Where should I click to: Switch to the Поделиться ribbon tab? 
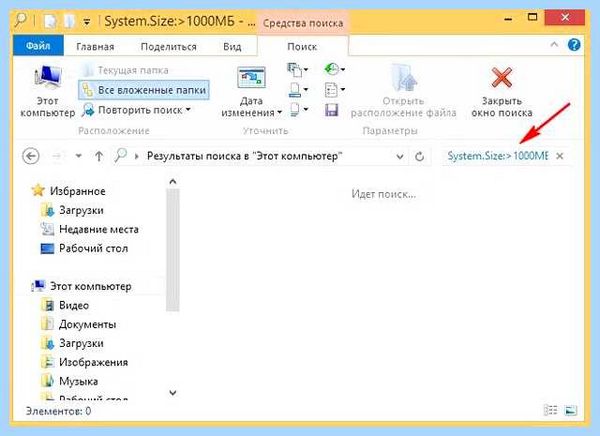click(168, 47)
